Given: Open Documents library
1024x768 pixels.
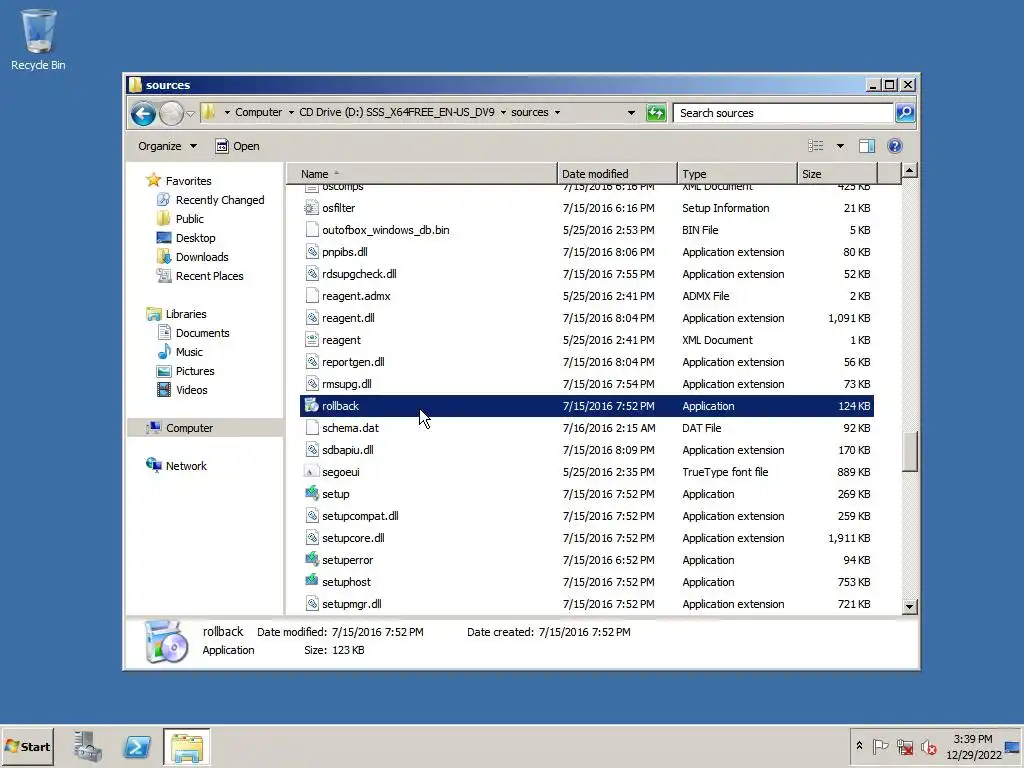Looking at the screenshot, I should [202, 333].
